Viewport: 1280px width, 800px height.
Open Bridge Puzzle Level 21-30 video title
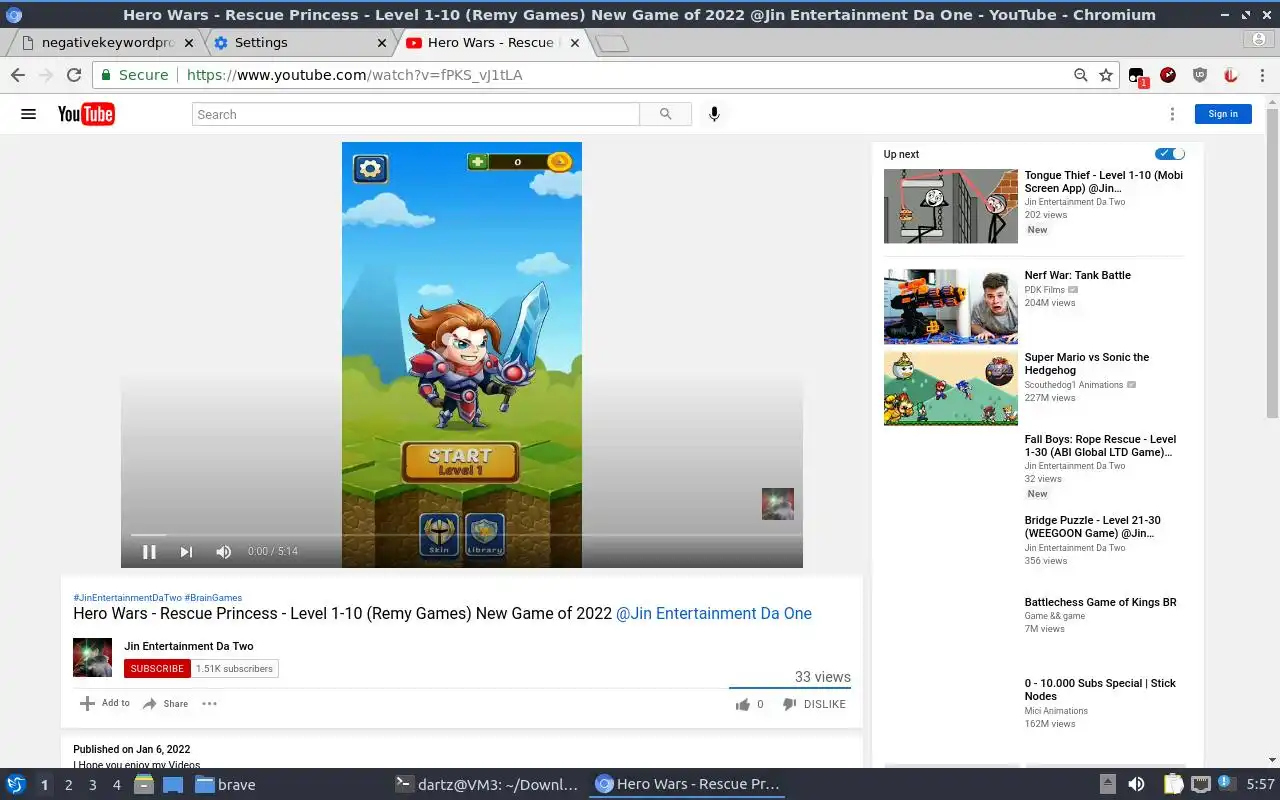click(x=1093, y=527)
